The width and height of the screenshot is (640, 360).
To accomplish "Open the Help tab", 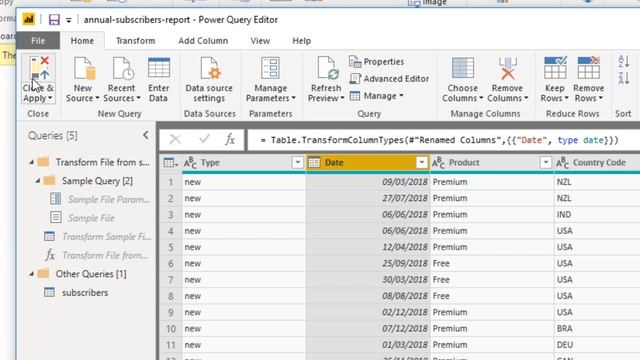I will point(302,41).
